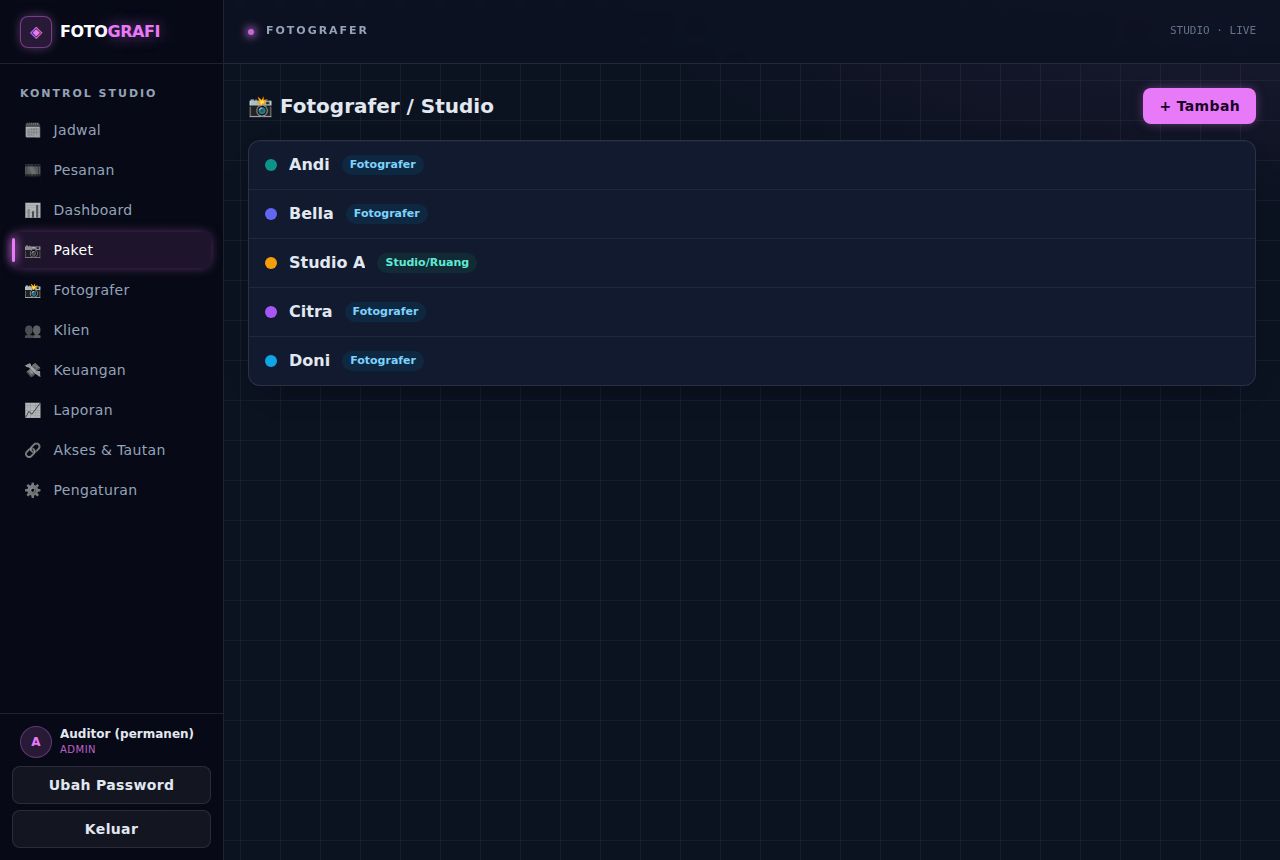This screenshot has height=860, width=1280.
Task: Click the Auditor avatar circle
Action: (x=36, y=742)
